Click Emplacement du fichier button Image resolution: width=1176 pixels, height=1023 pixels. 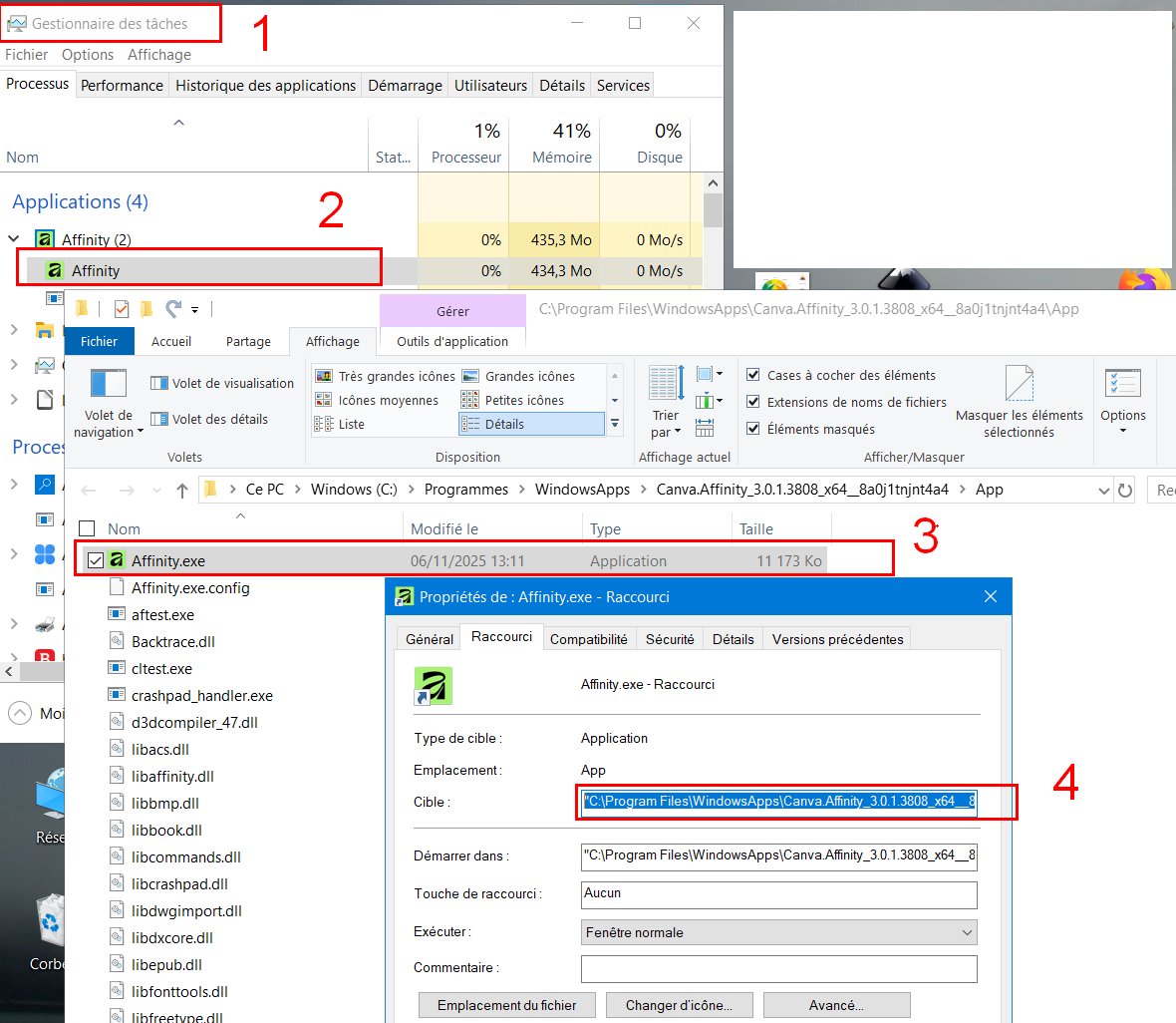pos(507,1005)
